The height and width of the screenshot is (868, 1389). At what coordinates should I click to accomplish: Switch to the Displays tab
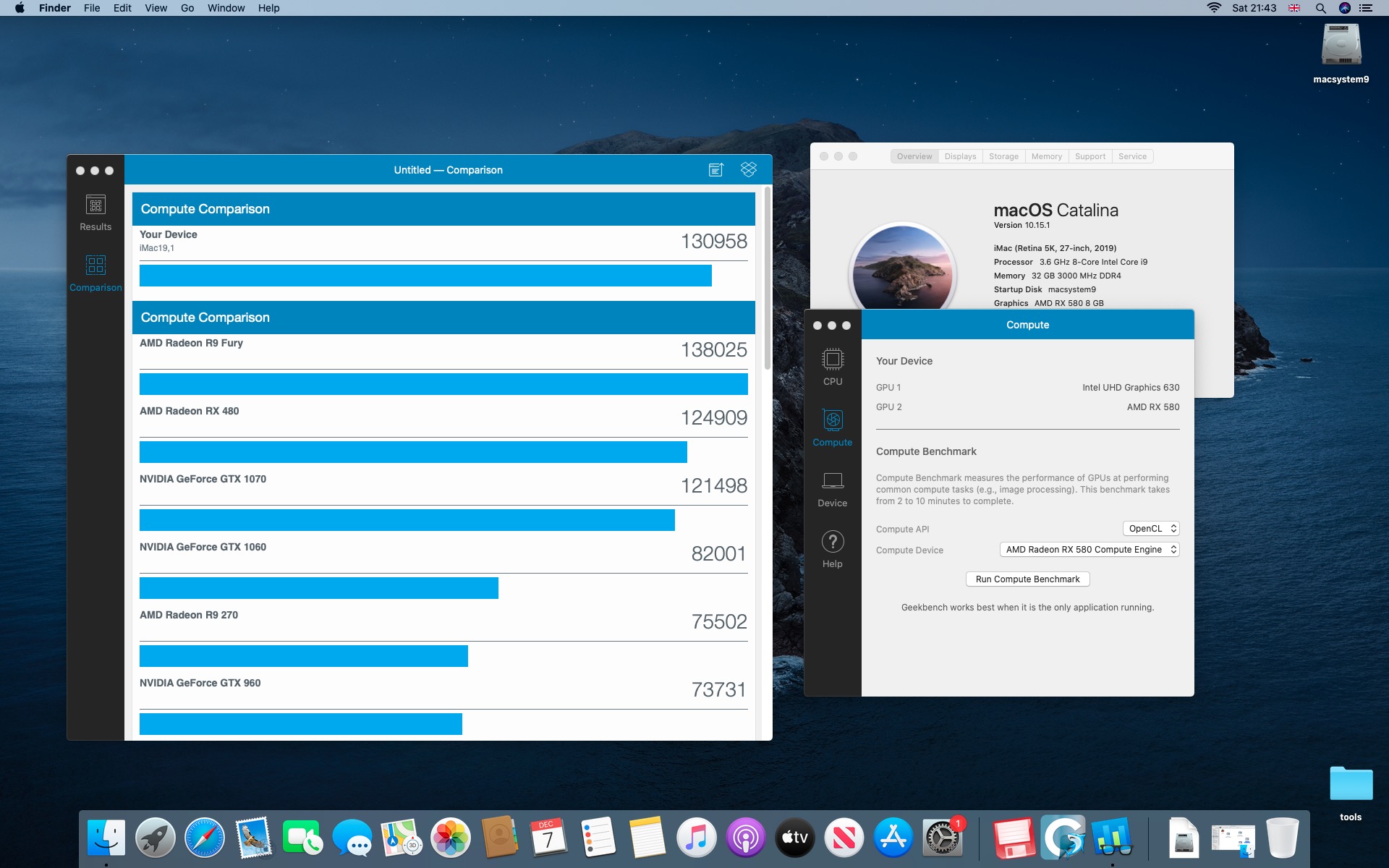coord(960,156)
